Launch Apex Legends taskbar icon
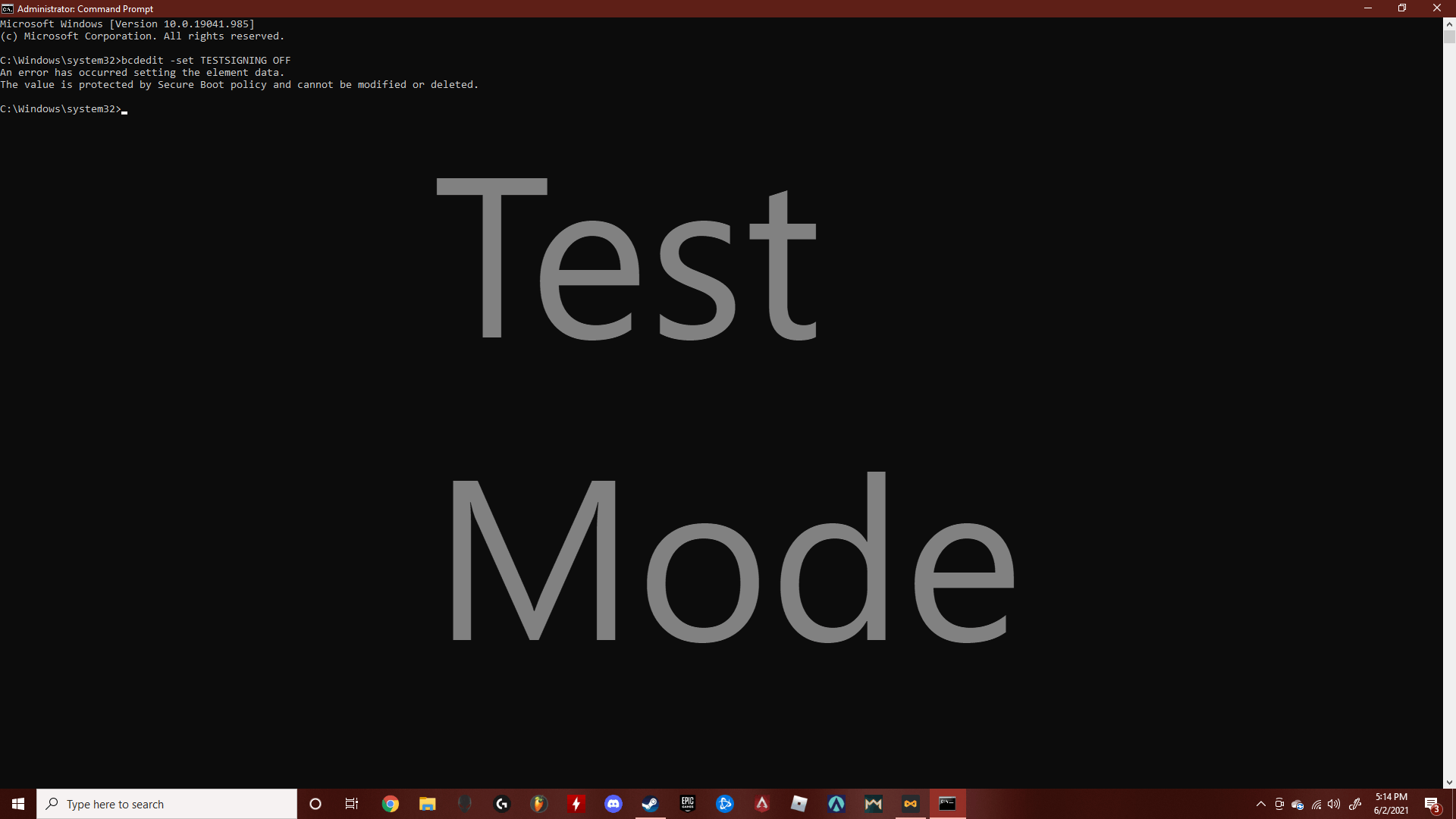The width and height of the screenshot is (1456, 819). [762, 804]
